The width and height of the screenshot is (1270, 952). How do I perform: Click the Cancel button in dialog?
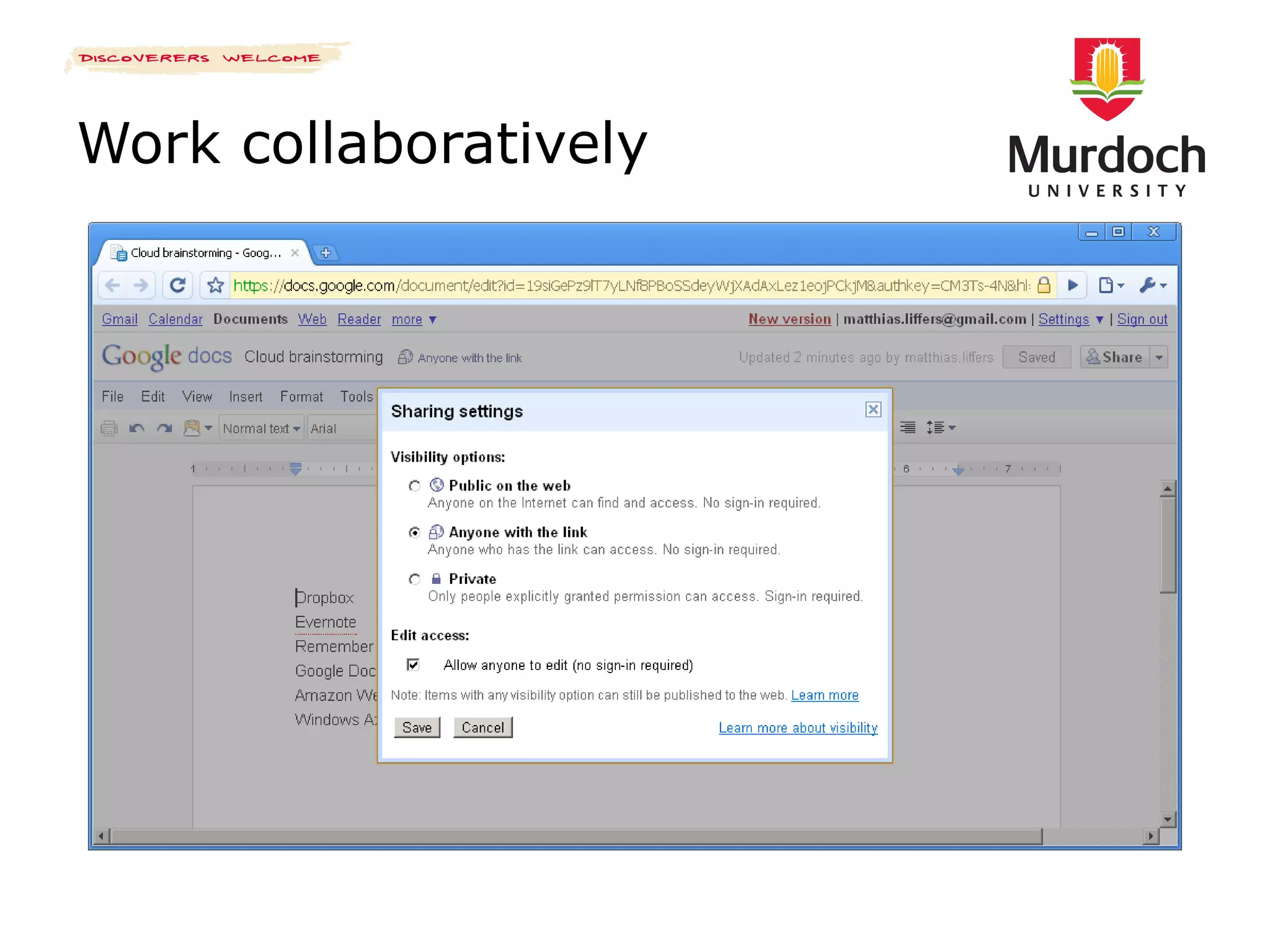pos(482,728)
